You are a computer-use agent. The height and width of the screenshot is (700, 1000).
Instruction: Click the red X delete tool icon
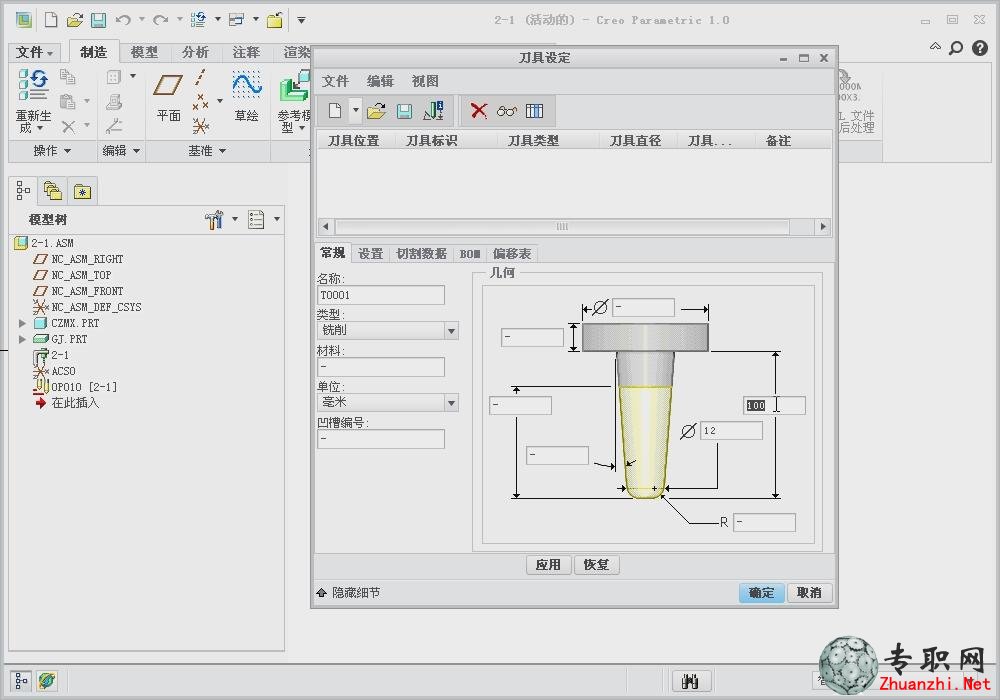(x=478, y=111)
